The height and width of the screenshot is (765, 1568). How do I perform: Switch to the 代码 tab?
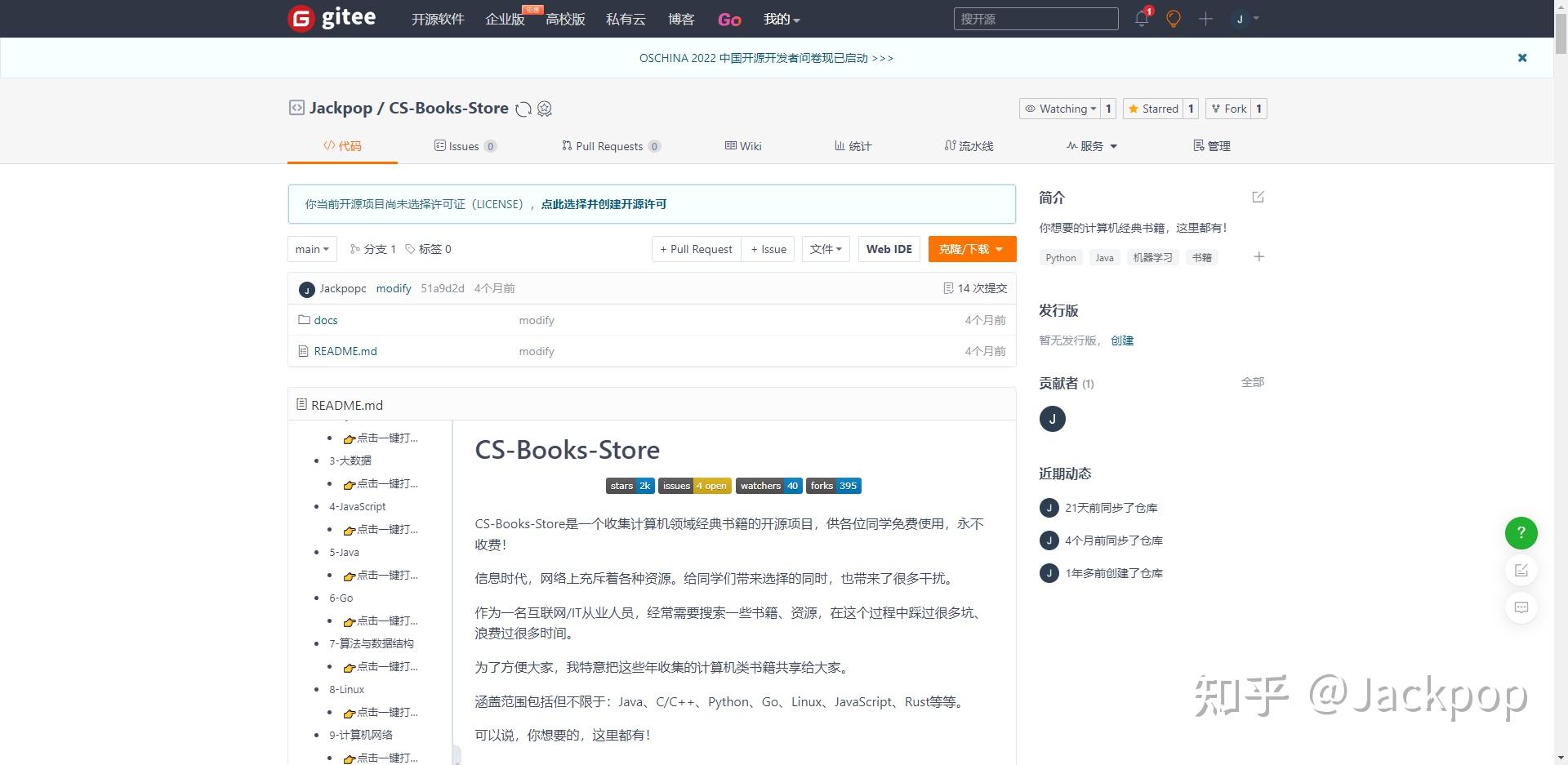coord(342,146)
